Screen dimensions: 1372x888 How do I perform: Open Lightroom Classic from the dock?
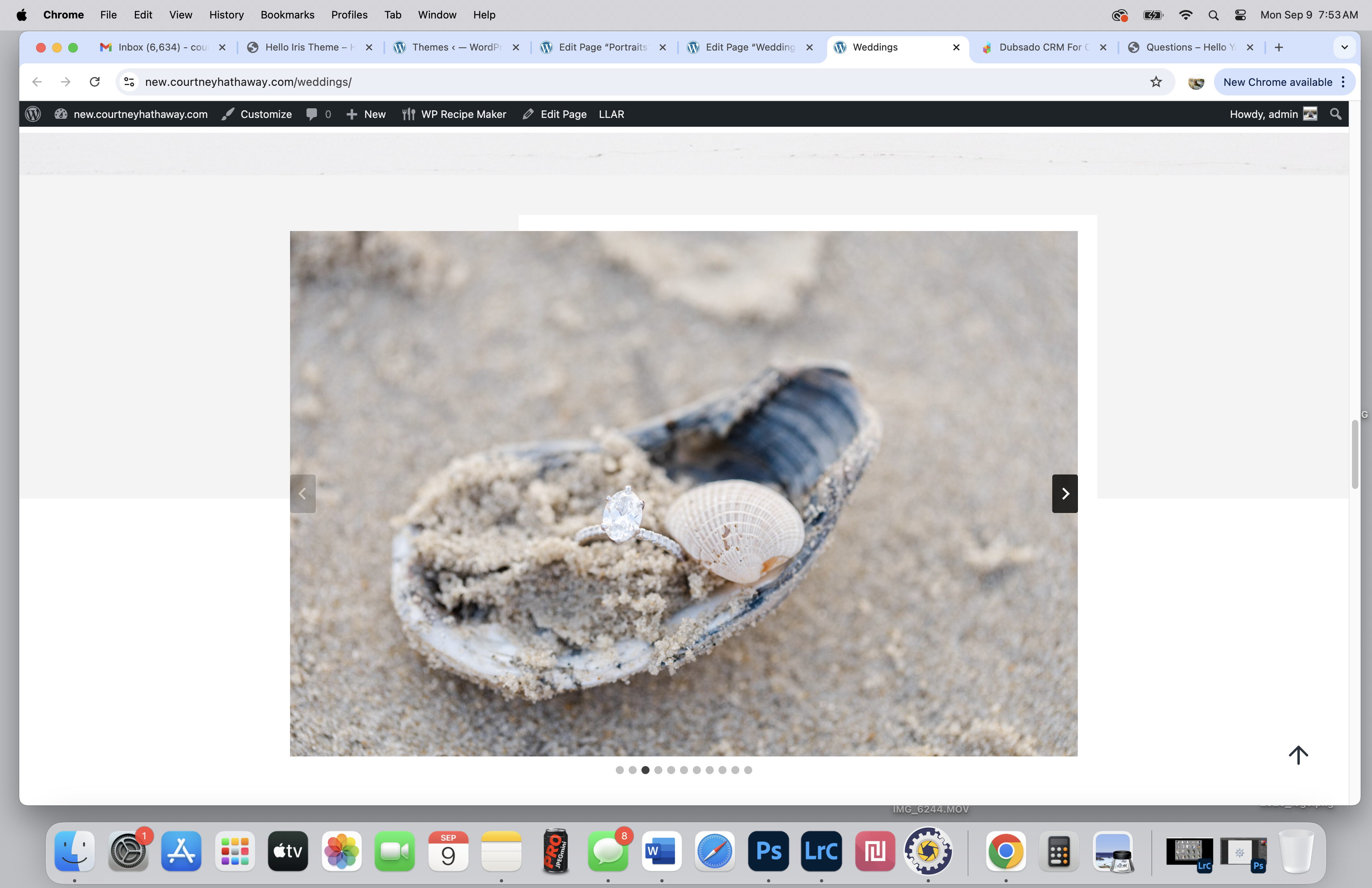tap(821, 851)
